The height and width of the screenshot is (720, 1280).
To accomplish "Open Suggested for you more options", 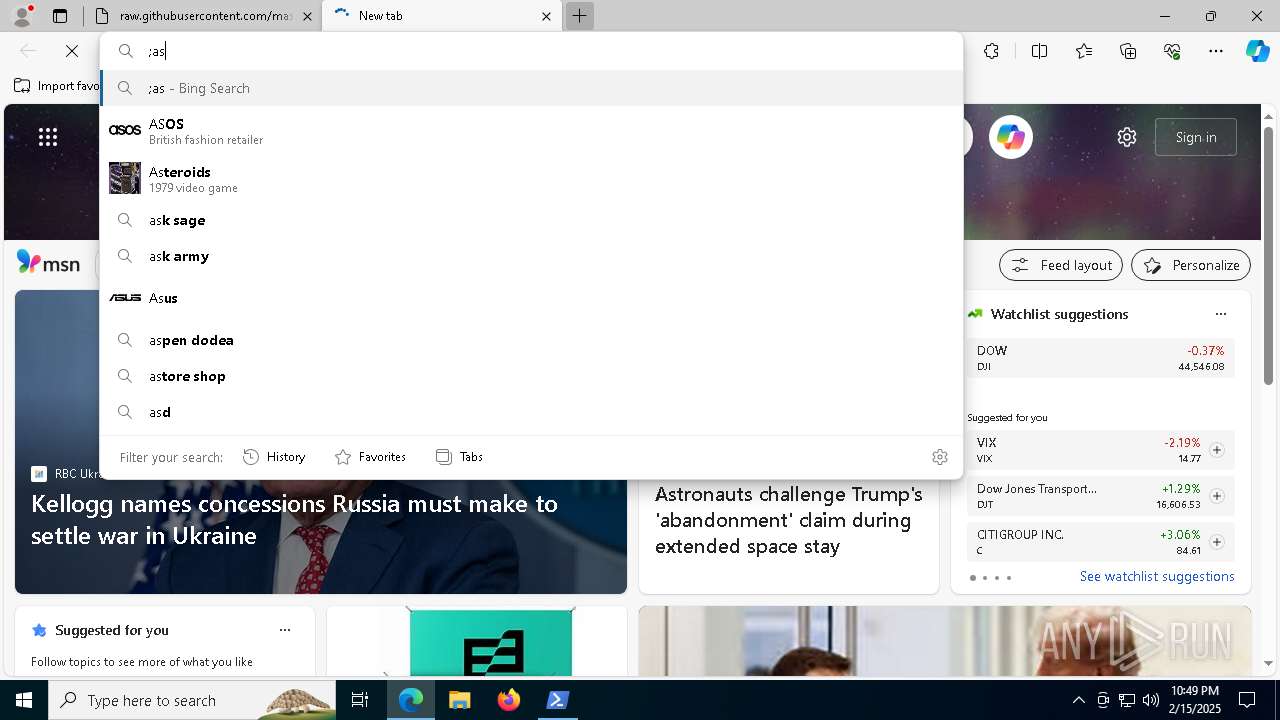I will coord(285,630).
